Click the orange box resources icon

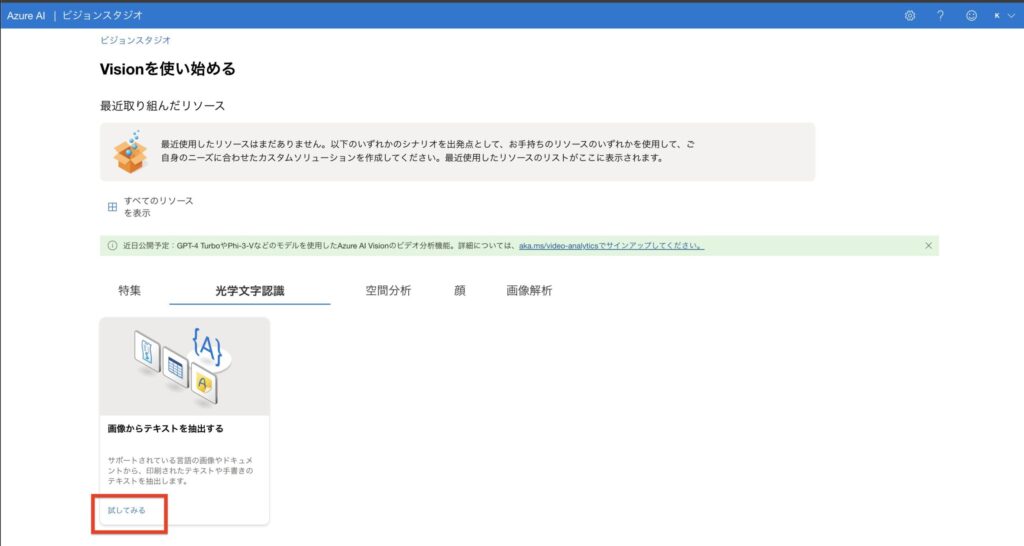pos(130,152)
